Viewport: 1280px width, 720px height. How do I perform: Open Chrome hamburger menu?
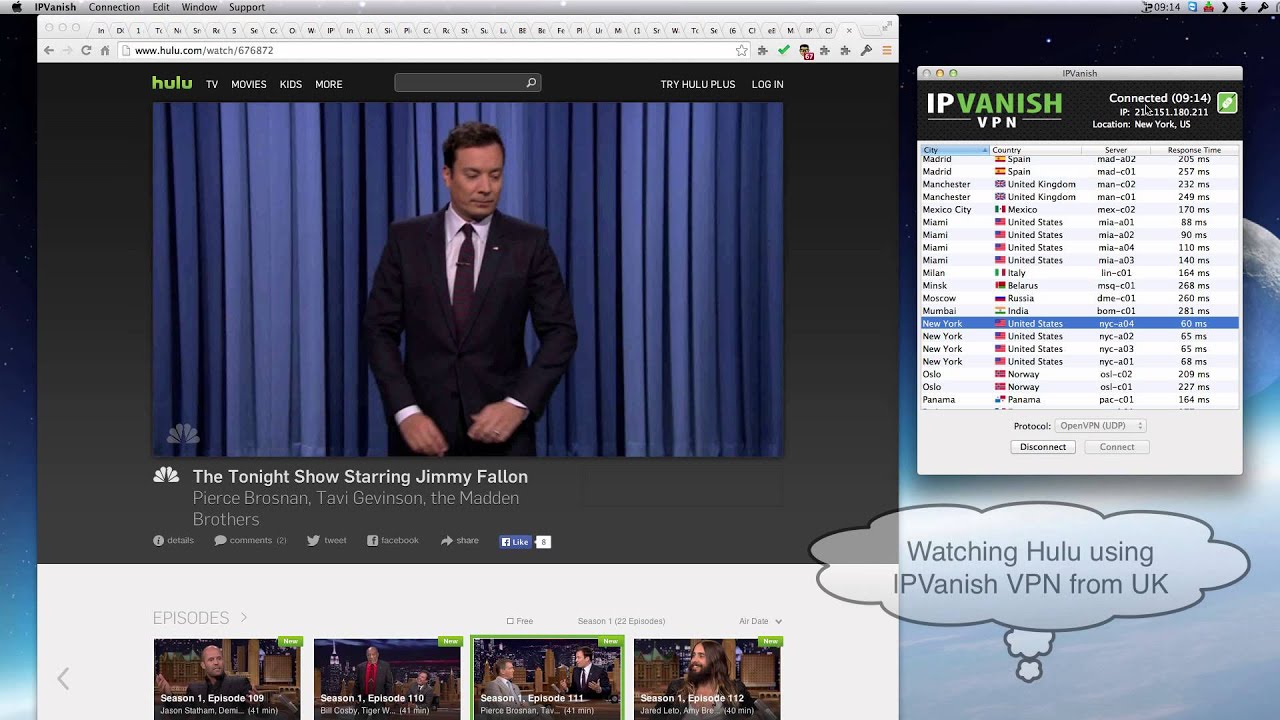(x=886, y=50)
